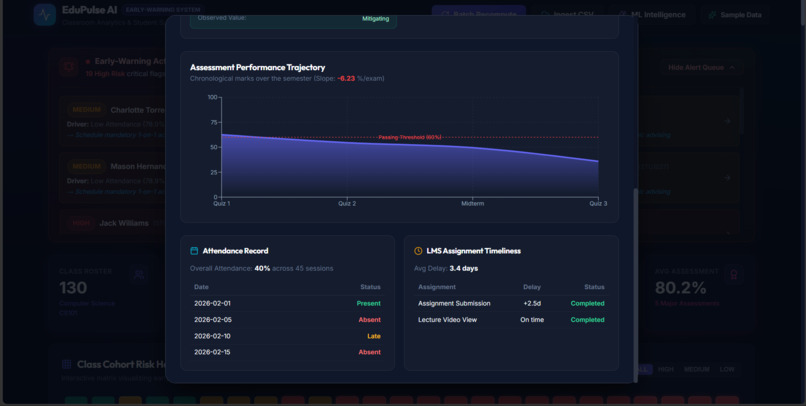Click the 100 y-axis tick label
The width and height of the screenshot is (806, 406).
[x=212, y=97]
